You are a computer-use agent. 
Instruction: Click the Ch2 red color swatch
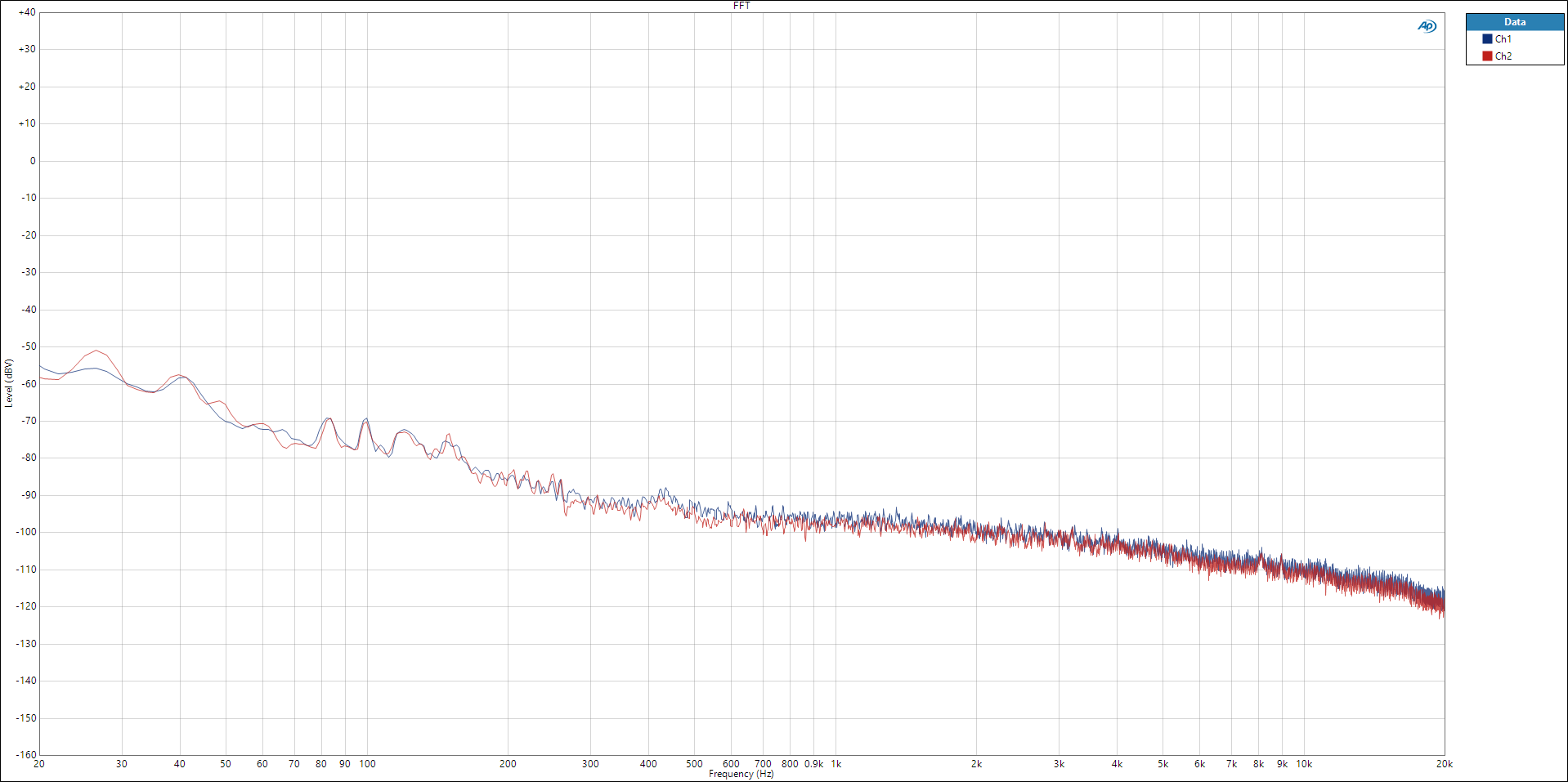pyautogui.click(x=1487, y=56)
